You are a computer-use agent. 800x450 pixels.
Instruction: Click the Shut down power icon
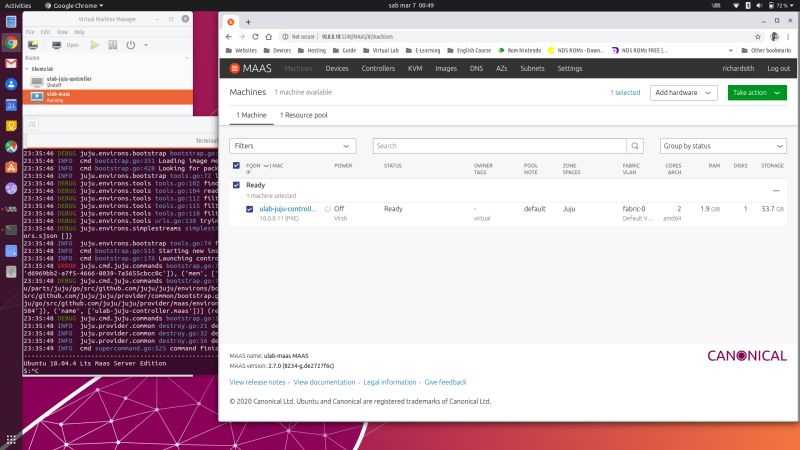pos(131,45)
